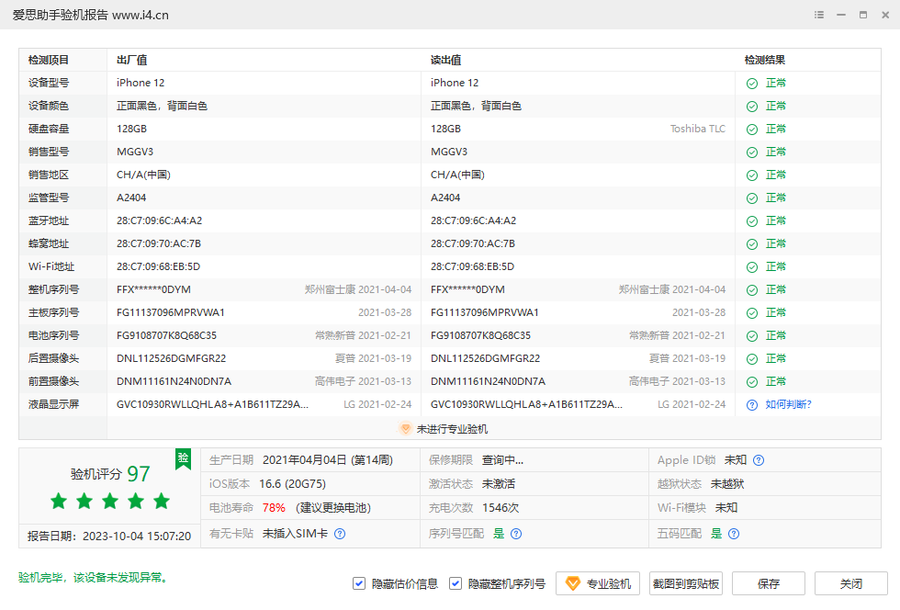
Task: Click the factory 主板序列号 FG11137096MPRVWA1
Action: tap(170, 313)
